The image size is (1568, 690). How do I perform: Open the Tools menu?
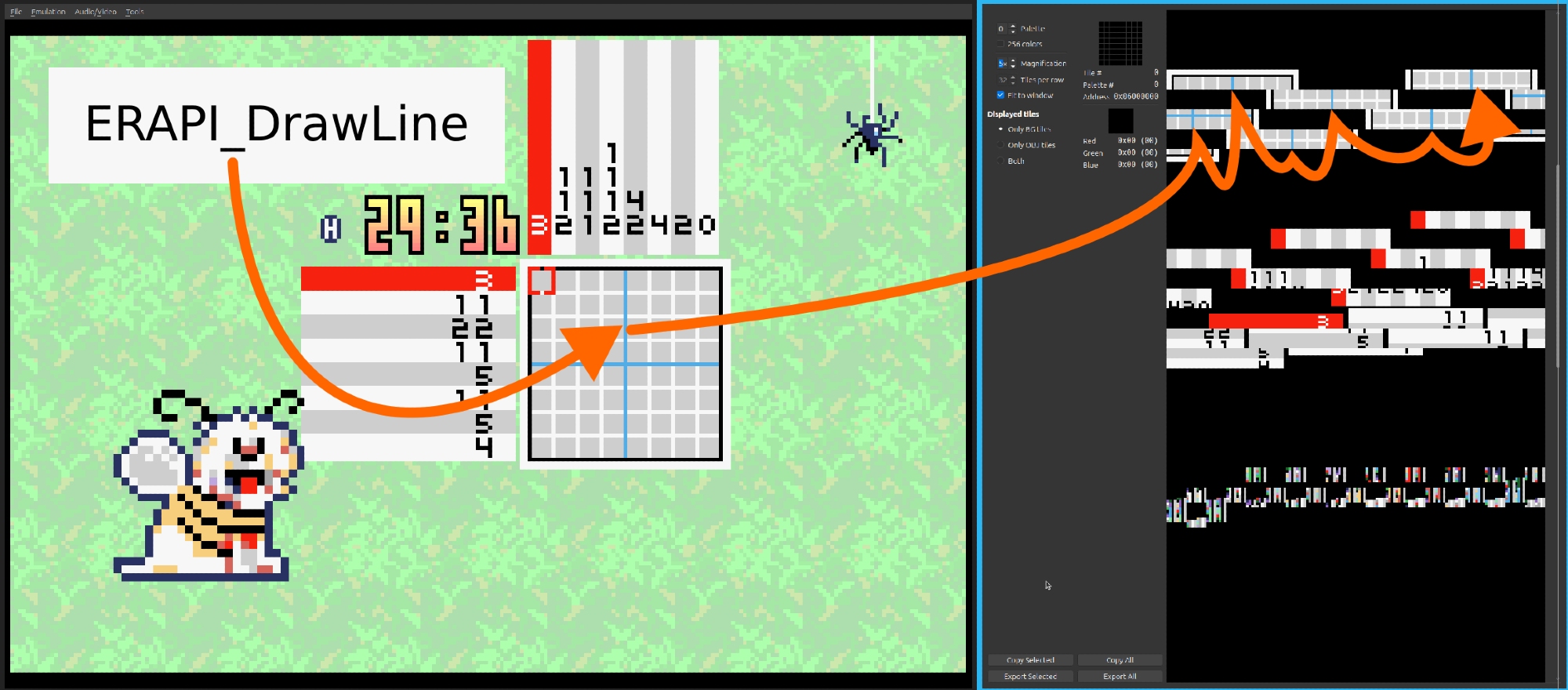click(x=134, y=12)
